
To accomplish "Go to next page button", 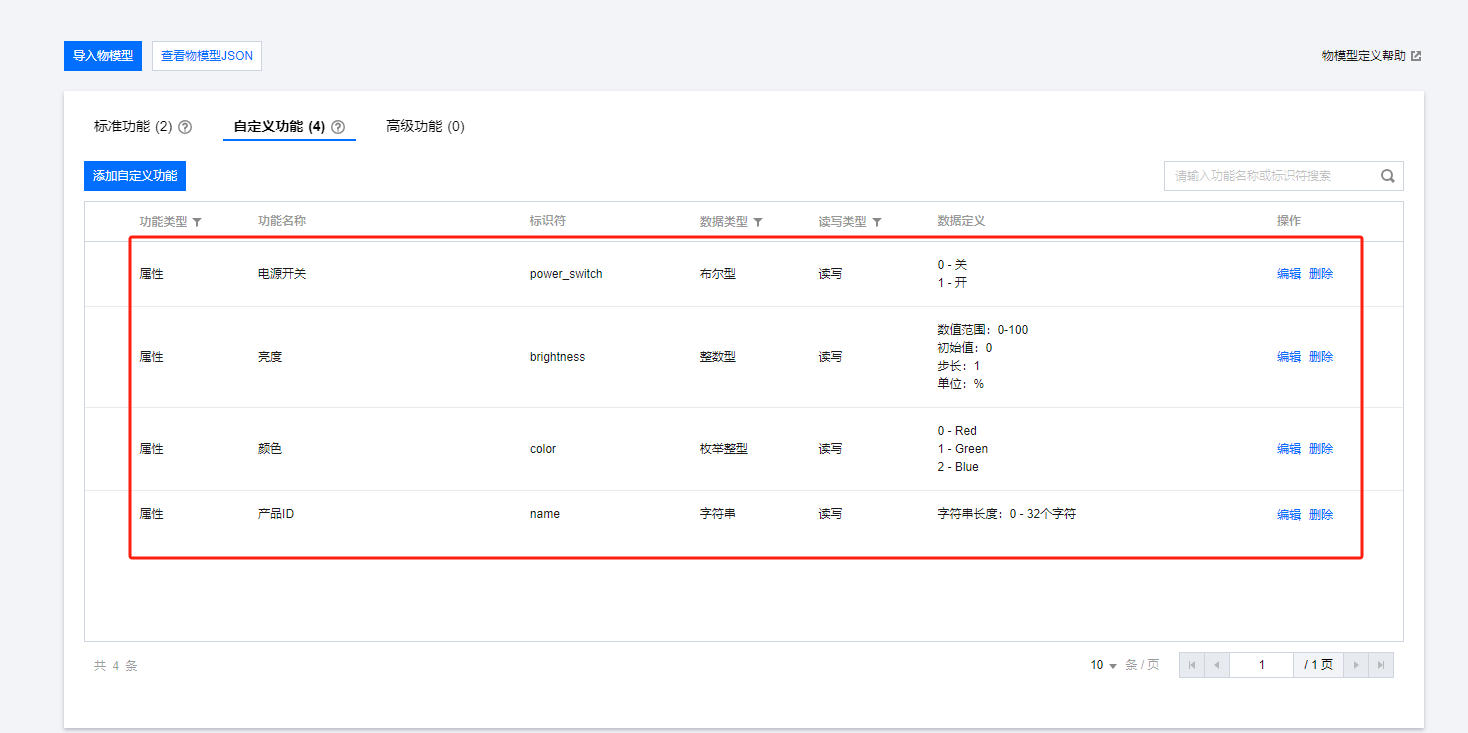I will tap(1356, 665).
